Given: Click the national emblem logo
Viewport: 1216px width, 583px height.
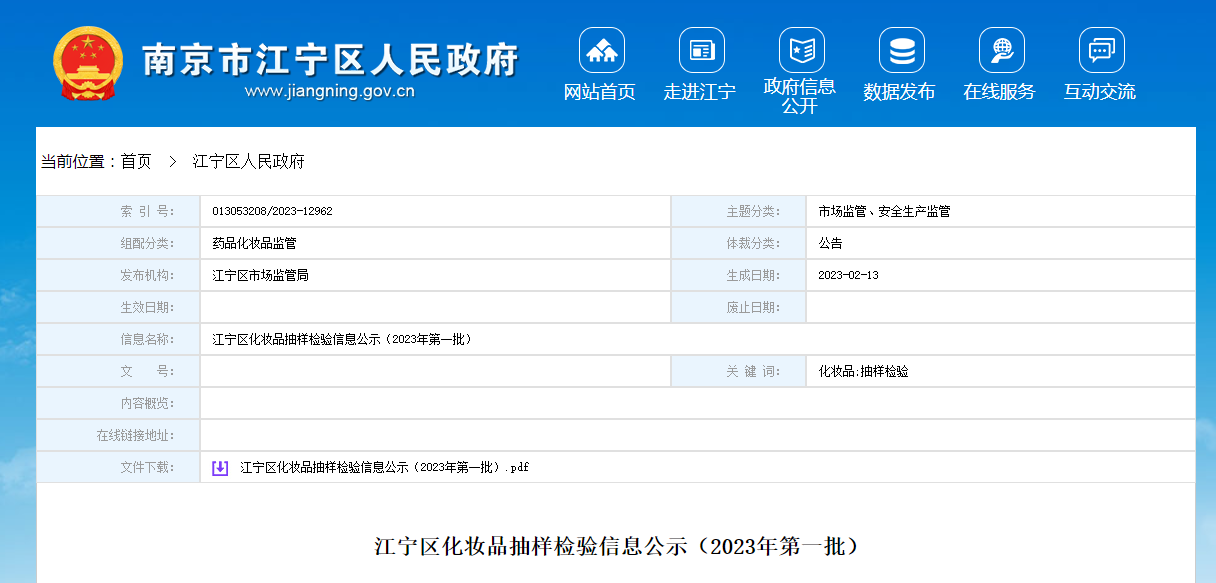Looking at the screenshot, I should click(88, 63).
